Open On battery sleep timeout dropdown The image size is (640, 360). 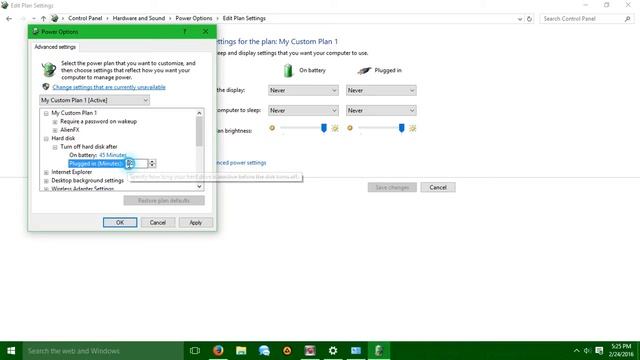[303, 110]
